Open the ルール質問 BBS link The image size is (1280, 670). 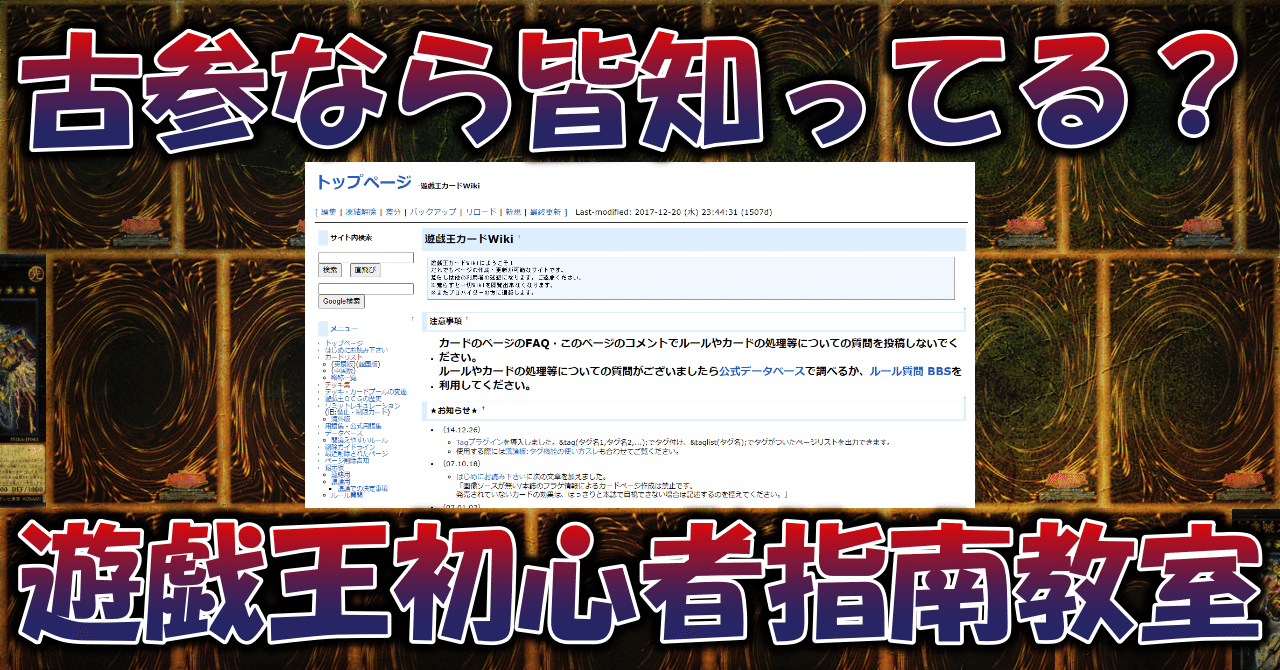[x=910, y=369]
